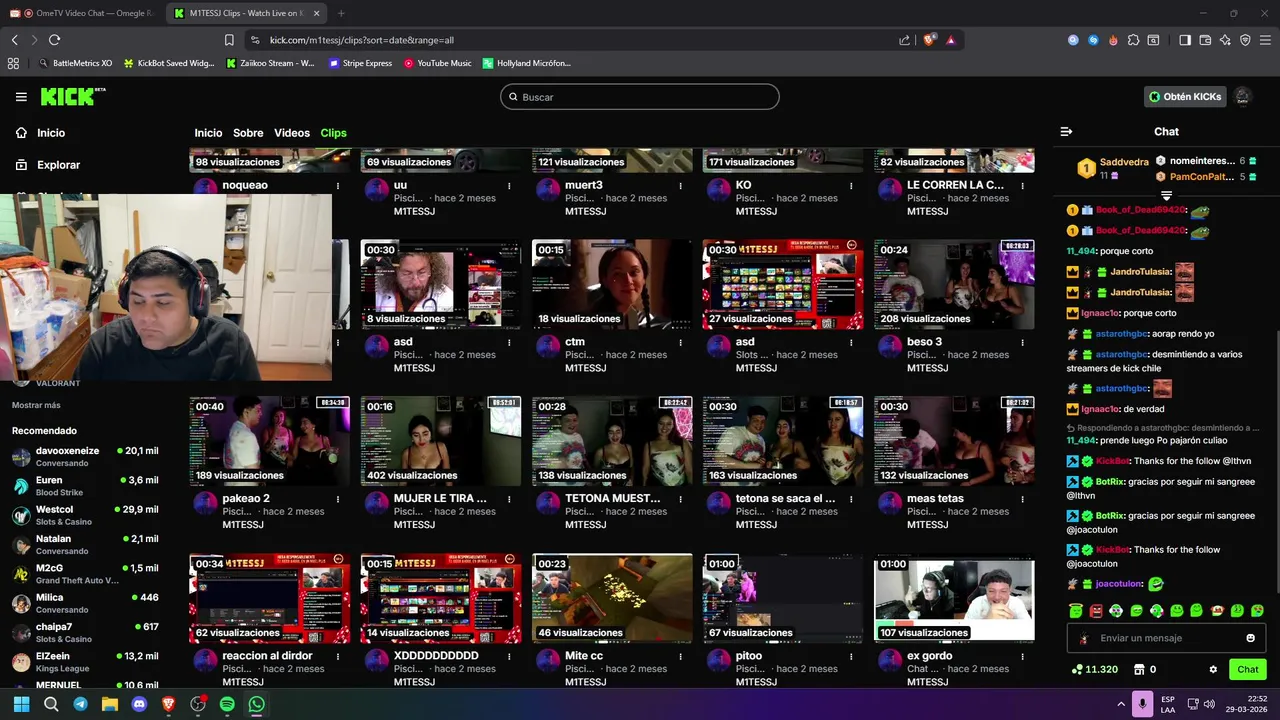Image resolution: width=1280 pixels, height=720 pixels.
Task: Open Leo AI sparkle icon
Action: point(1225,40)
